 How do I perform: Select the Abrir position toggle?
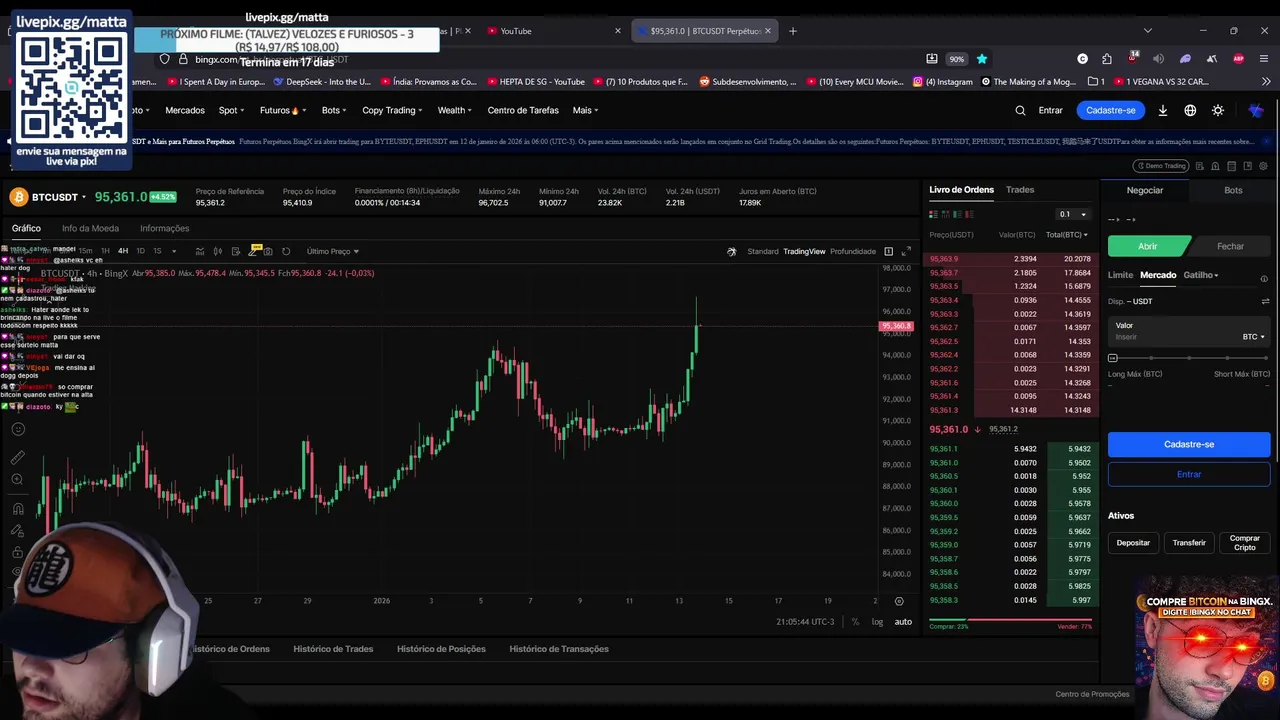pyautogui.click(x=1148, y=246)
